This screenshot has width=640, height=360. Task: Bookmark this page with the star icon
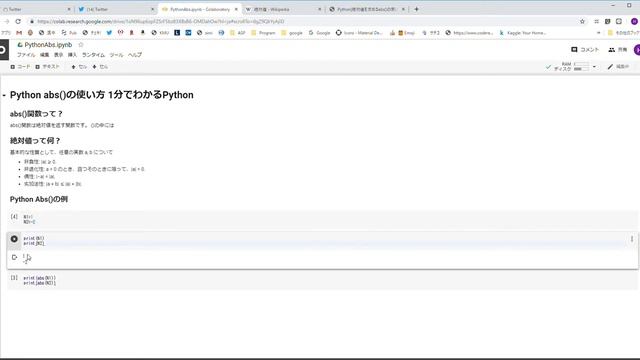(x=582, y=21)
